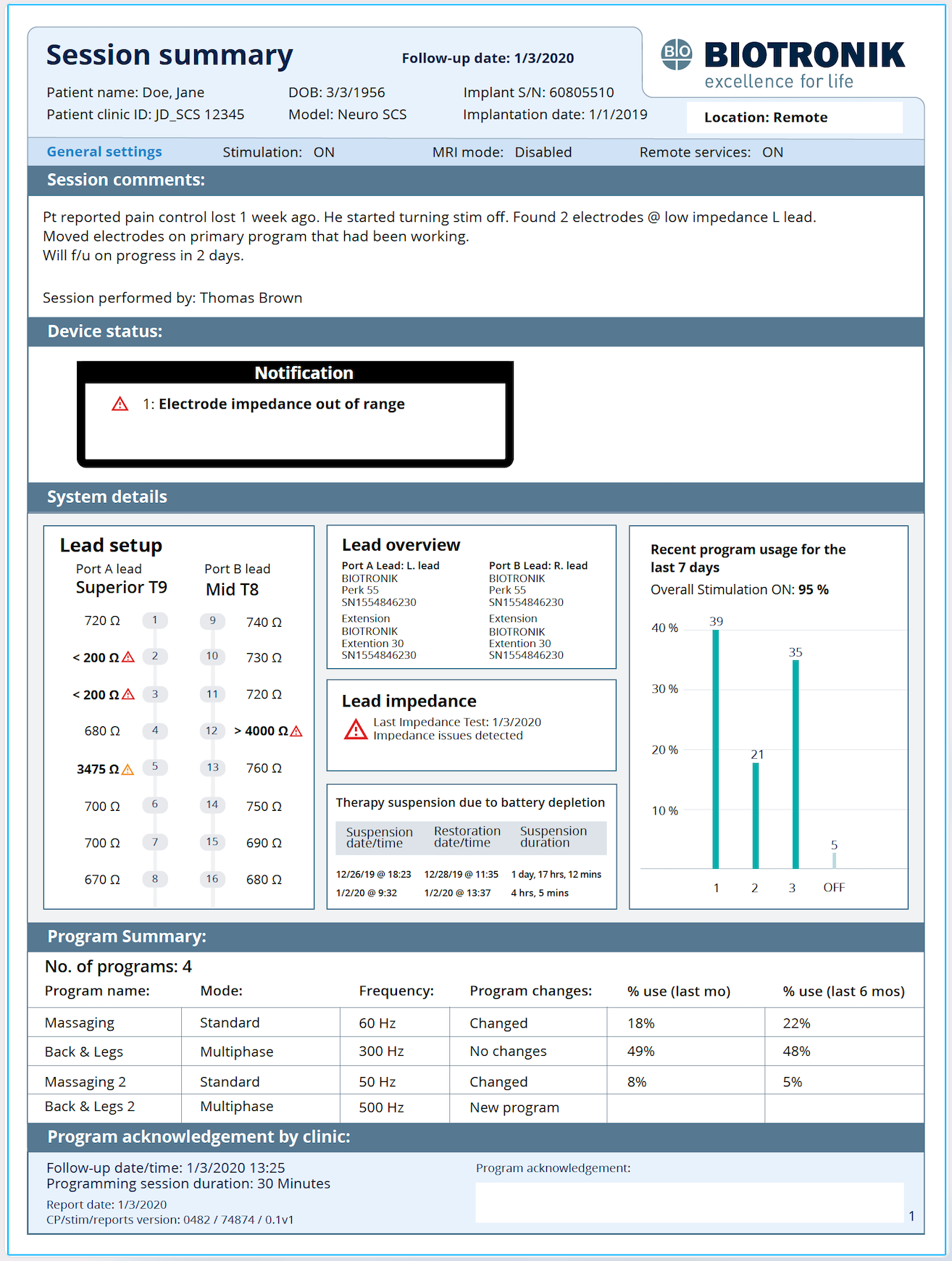Image resolution: width=952 pixels, height=1261 pixels.
Task: Click the red warning triangle in Notification box
Action: click(120, 404)
